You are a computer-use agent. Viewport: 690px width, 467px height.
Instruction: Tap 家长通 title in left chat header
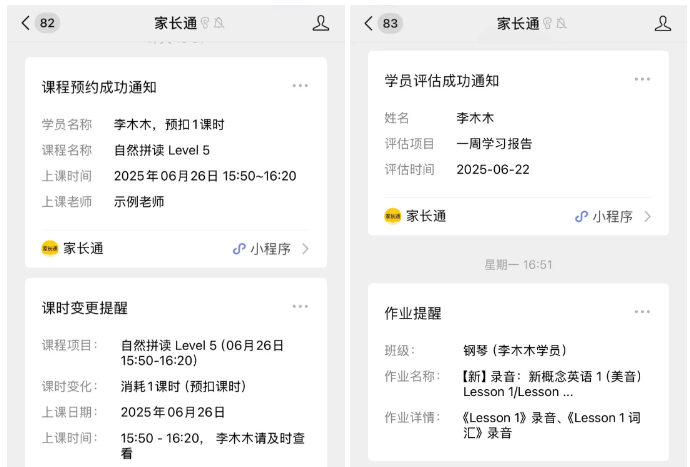tap(176, 23)
